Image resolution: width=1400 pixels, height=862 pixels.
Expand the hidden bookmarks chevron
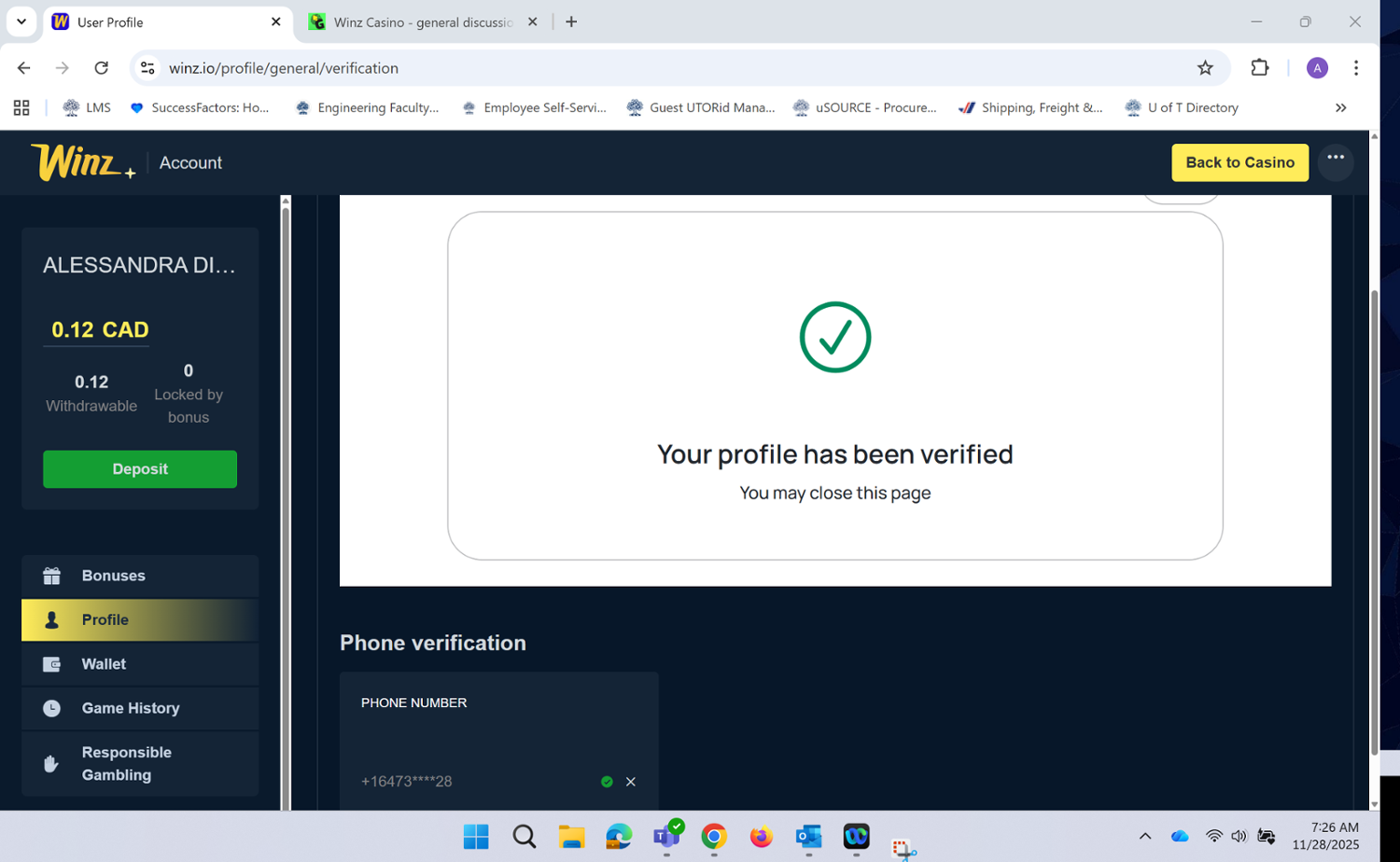1340,108
